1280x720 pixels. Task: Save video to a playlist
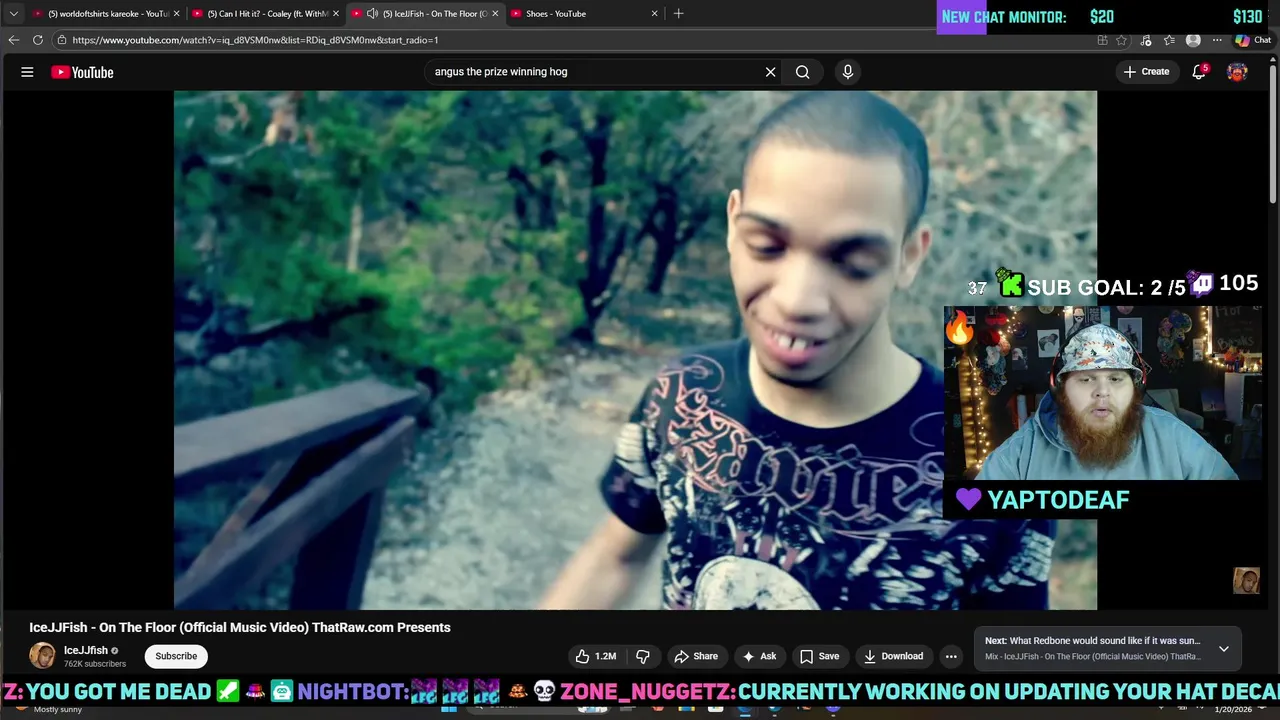(819, 656)
